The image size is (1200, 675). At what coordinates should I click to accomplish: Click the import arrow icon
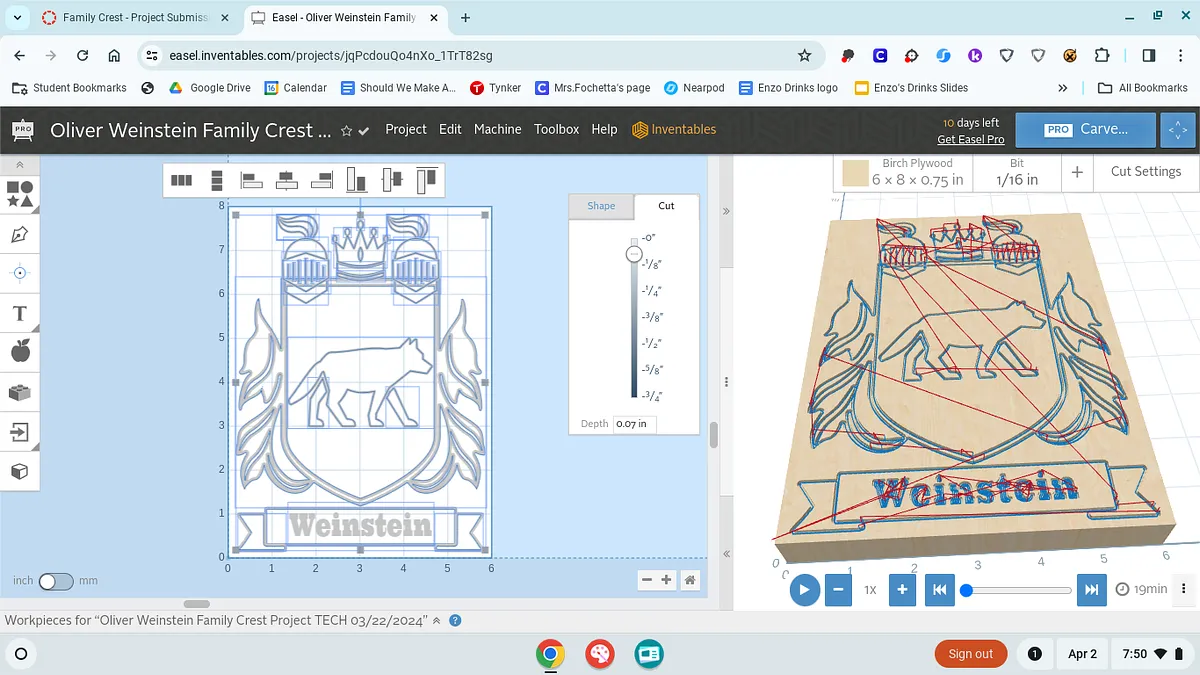(x=19, y=432)
